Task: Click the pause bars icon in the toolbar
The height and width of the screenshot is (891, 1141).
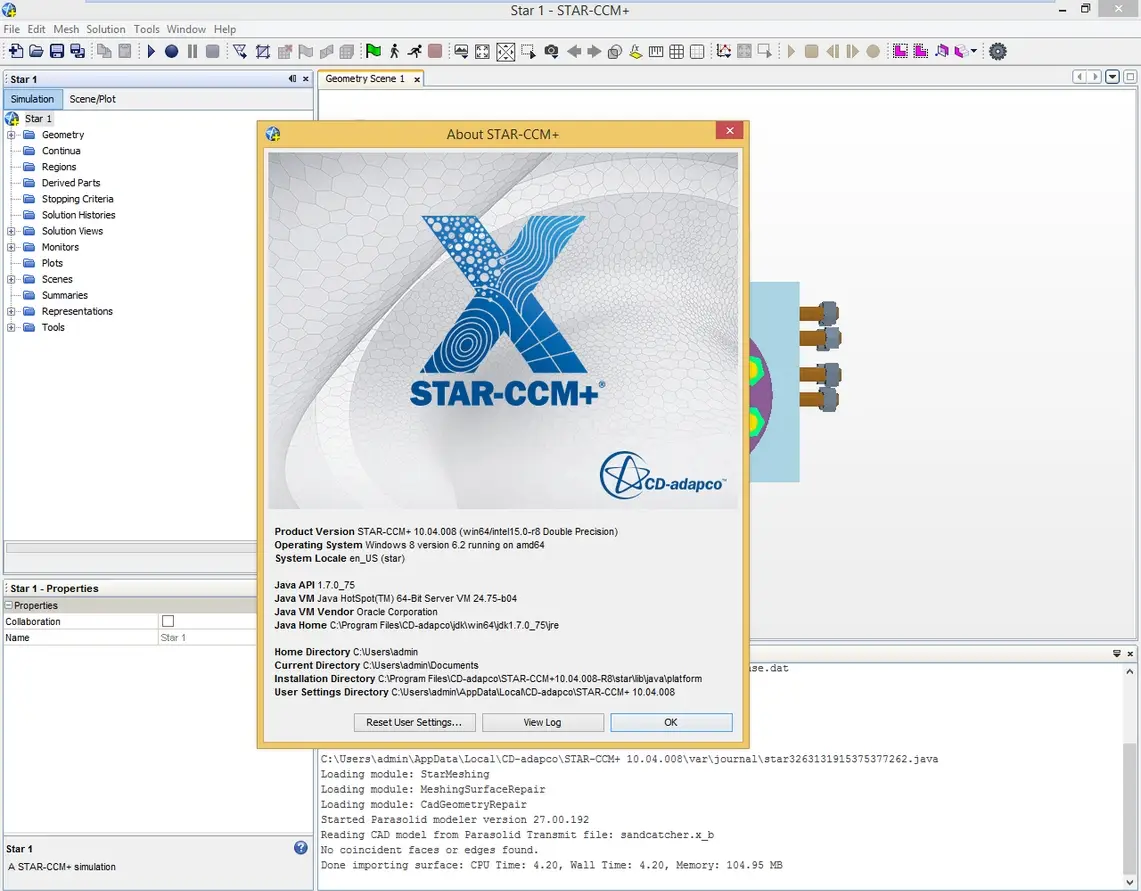Action: pos(192,51)
